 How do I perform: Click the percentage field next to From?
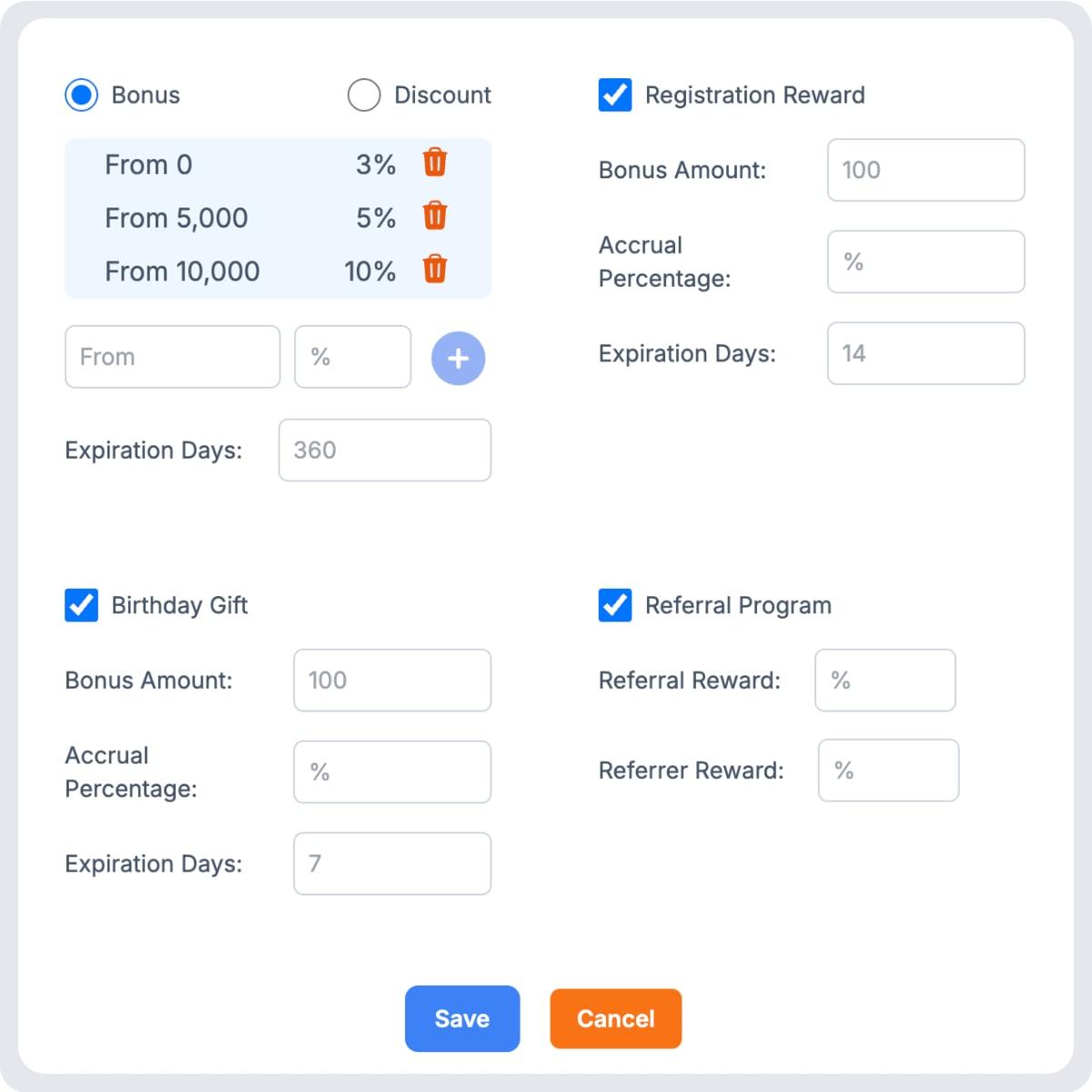pos(352,357)
